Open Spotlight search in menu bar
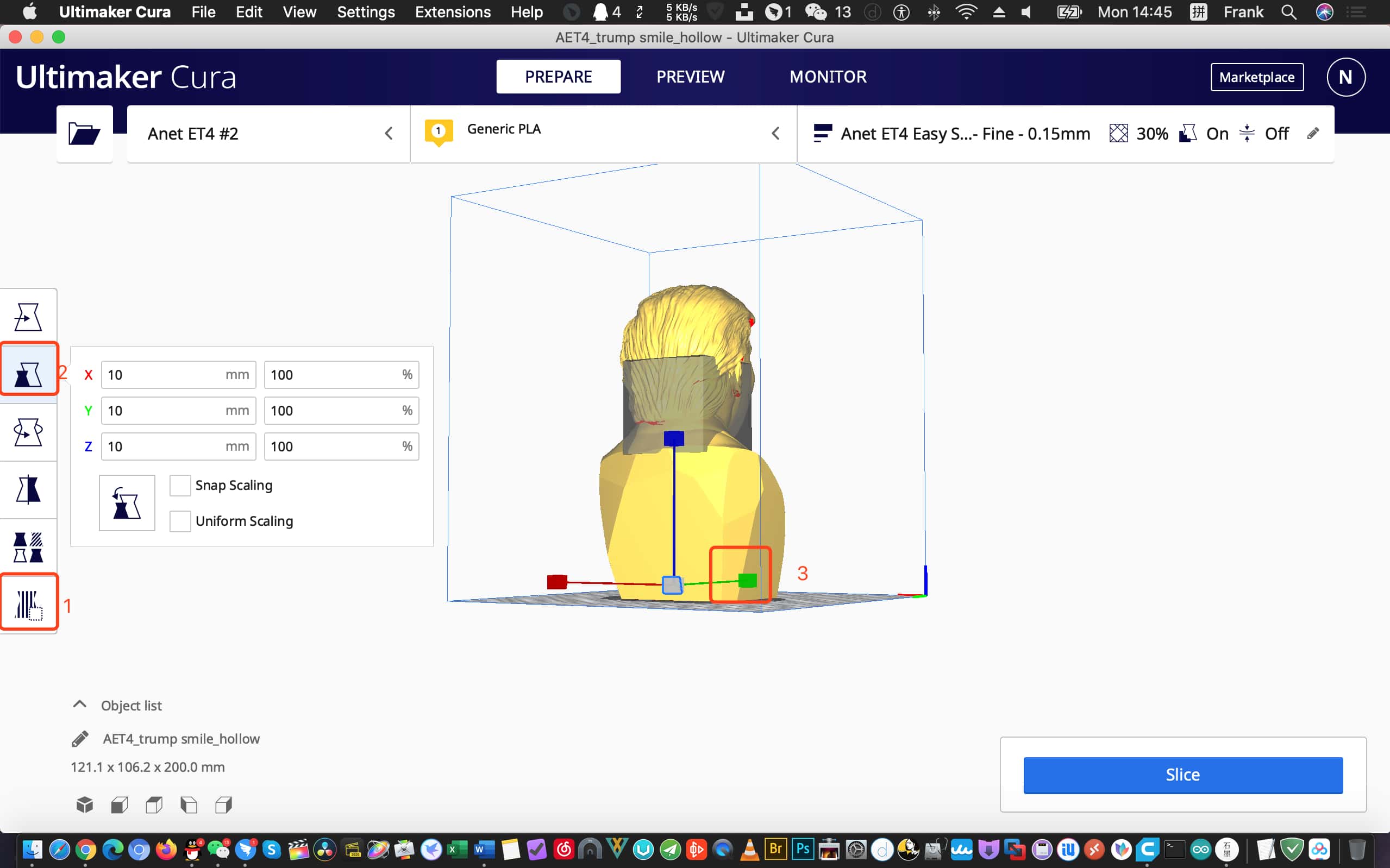Image resolution: width=1390 pixels, height=868 pixels. 1288,12
